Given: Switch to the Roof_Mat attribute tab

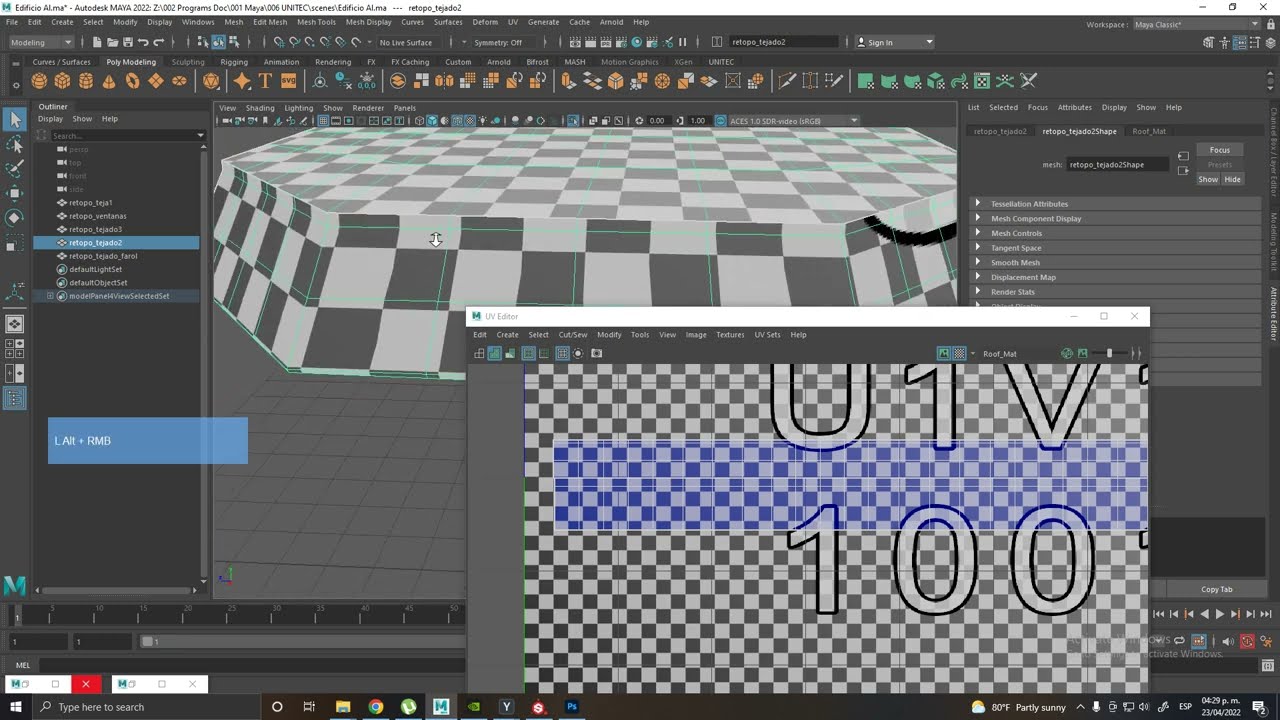Looking at the screenshot, I should [1149, 131].
